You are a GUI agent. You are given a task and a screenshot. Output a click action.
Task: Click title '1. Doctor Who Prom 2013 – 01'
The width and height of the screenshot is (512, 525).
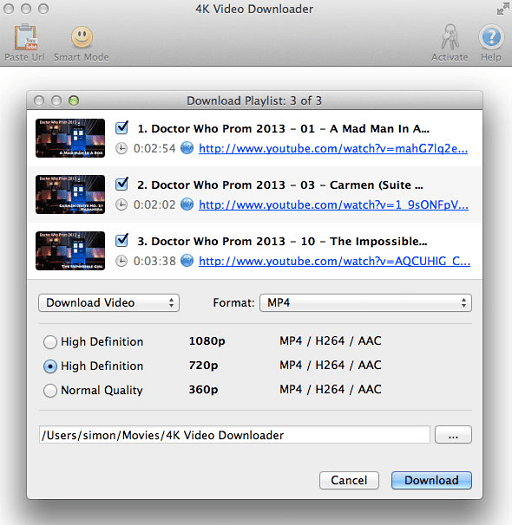pyautogui.click(x=226, y=129)
